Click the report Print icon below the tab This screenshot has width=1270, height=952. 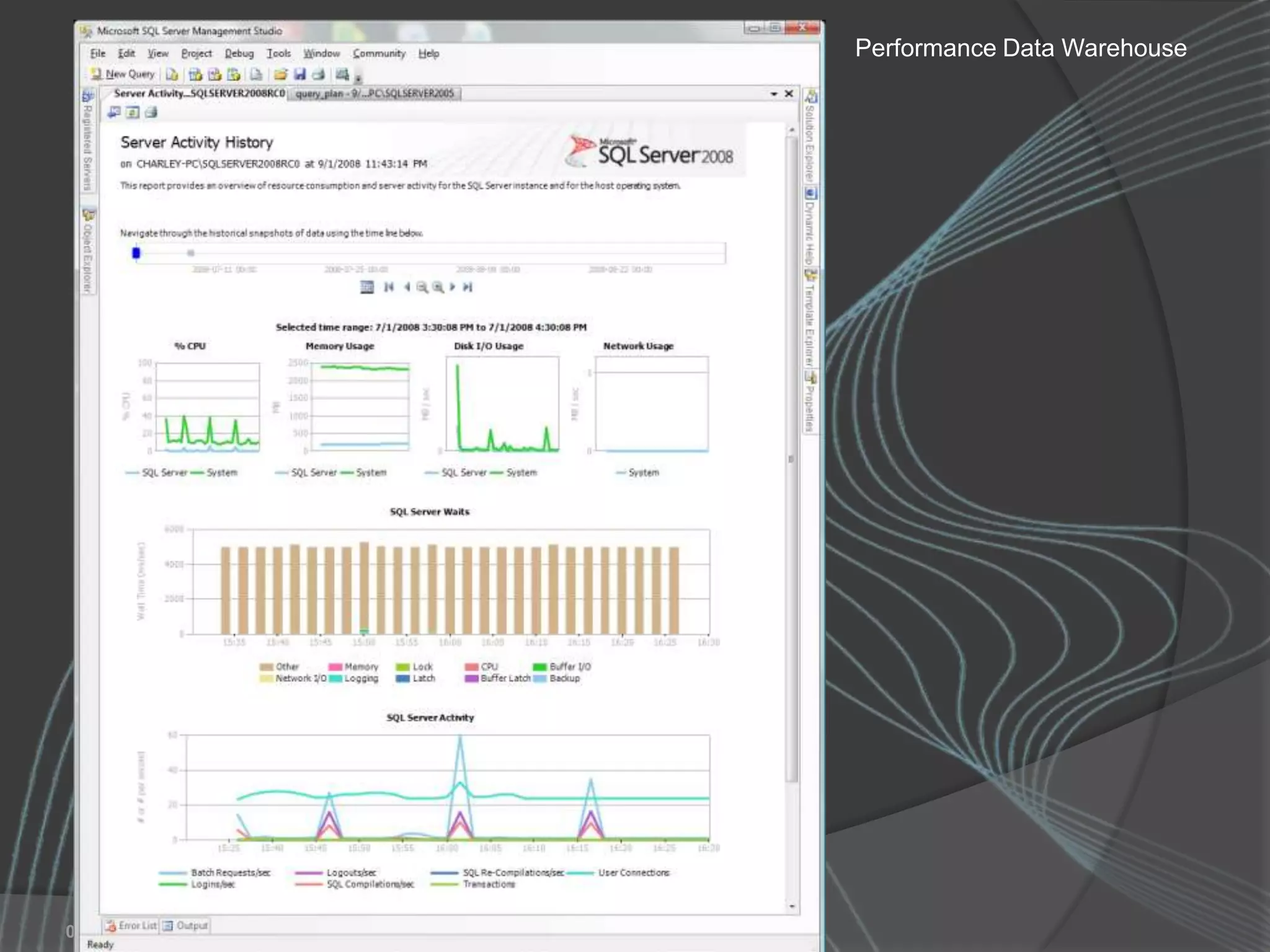click(151, 113)
